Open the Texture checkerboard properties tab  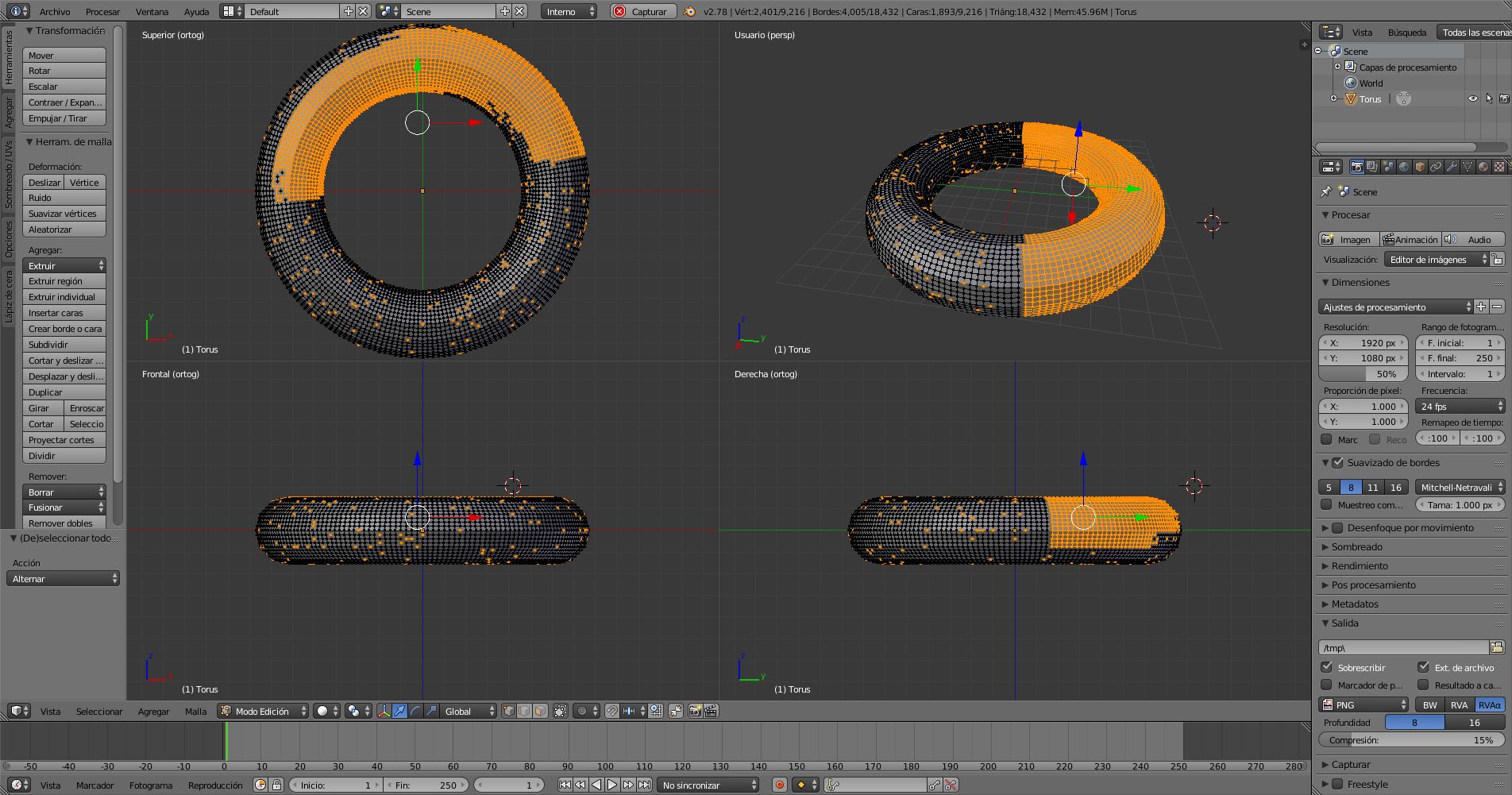[x=1498, y=167]
